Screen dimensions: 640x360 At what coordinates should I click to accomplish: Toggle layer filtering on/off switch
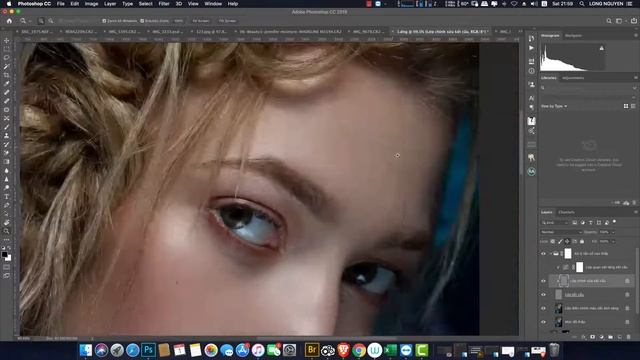click(614, 222)
